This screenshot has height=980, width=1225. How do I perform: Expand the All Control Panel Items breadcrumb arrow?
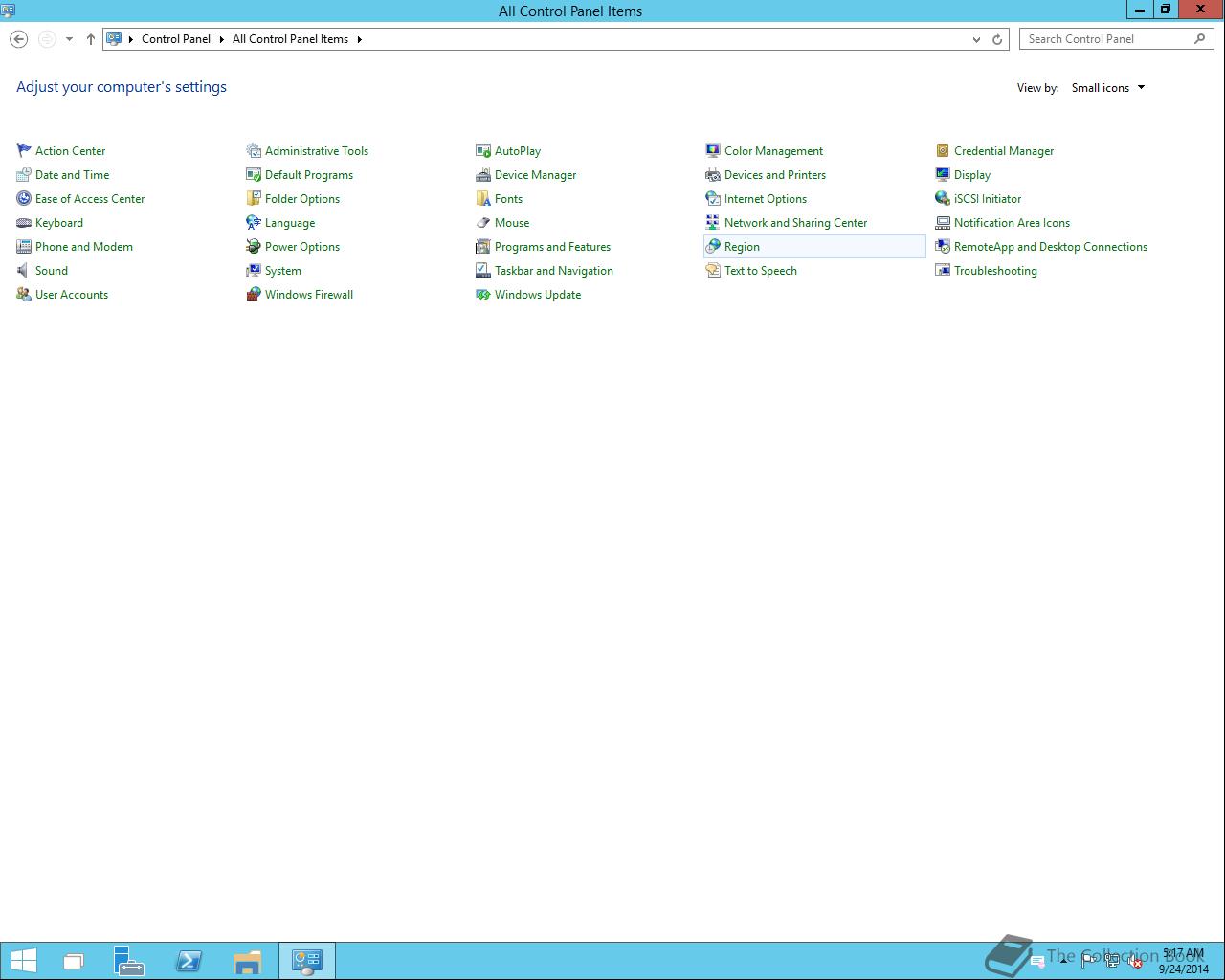pyautogui.click(x=359, y=39)
